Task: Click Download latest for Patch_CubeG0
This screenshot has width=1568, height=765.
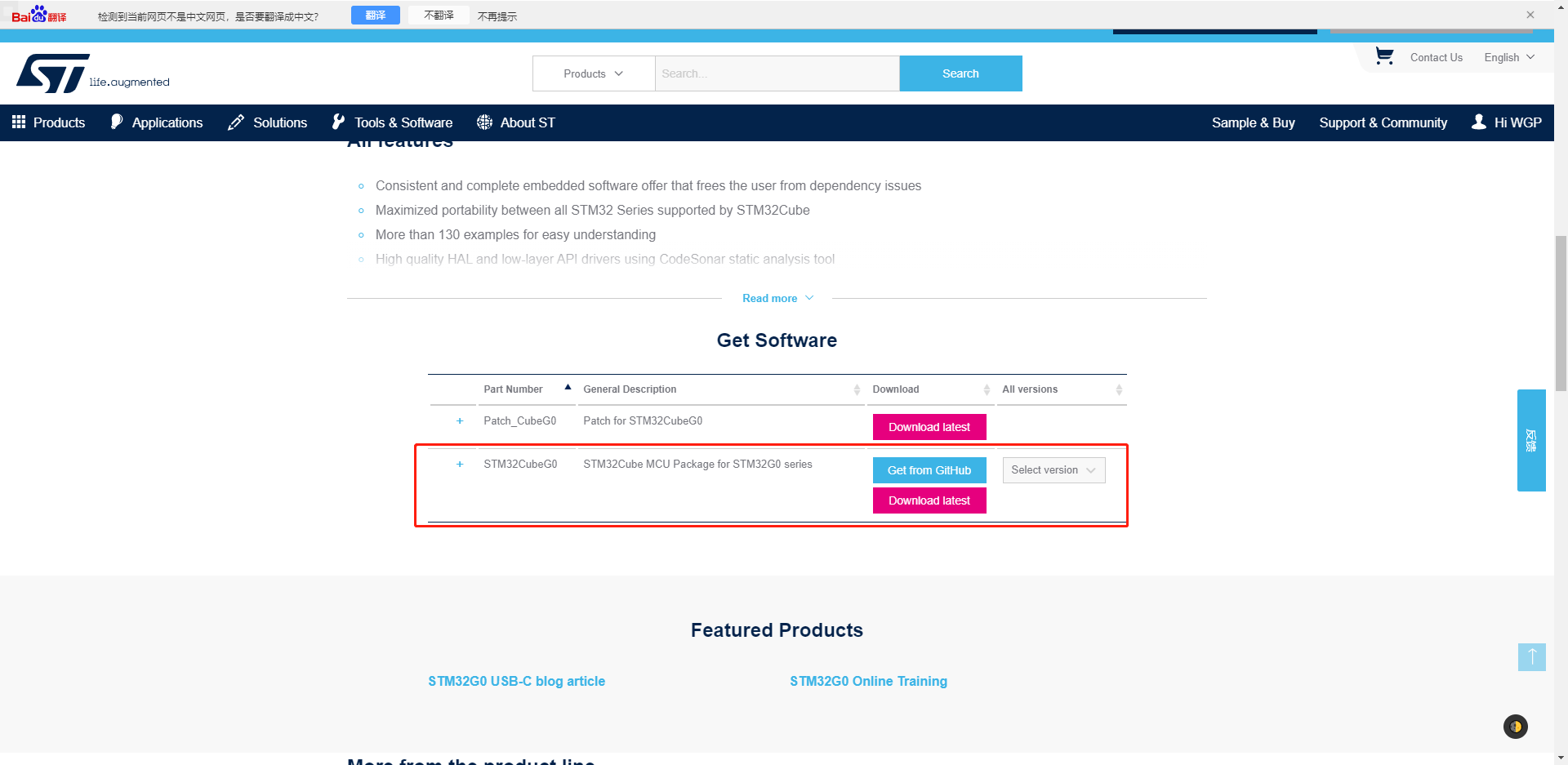Action: coord(929,427)
